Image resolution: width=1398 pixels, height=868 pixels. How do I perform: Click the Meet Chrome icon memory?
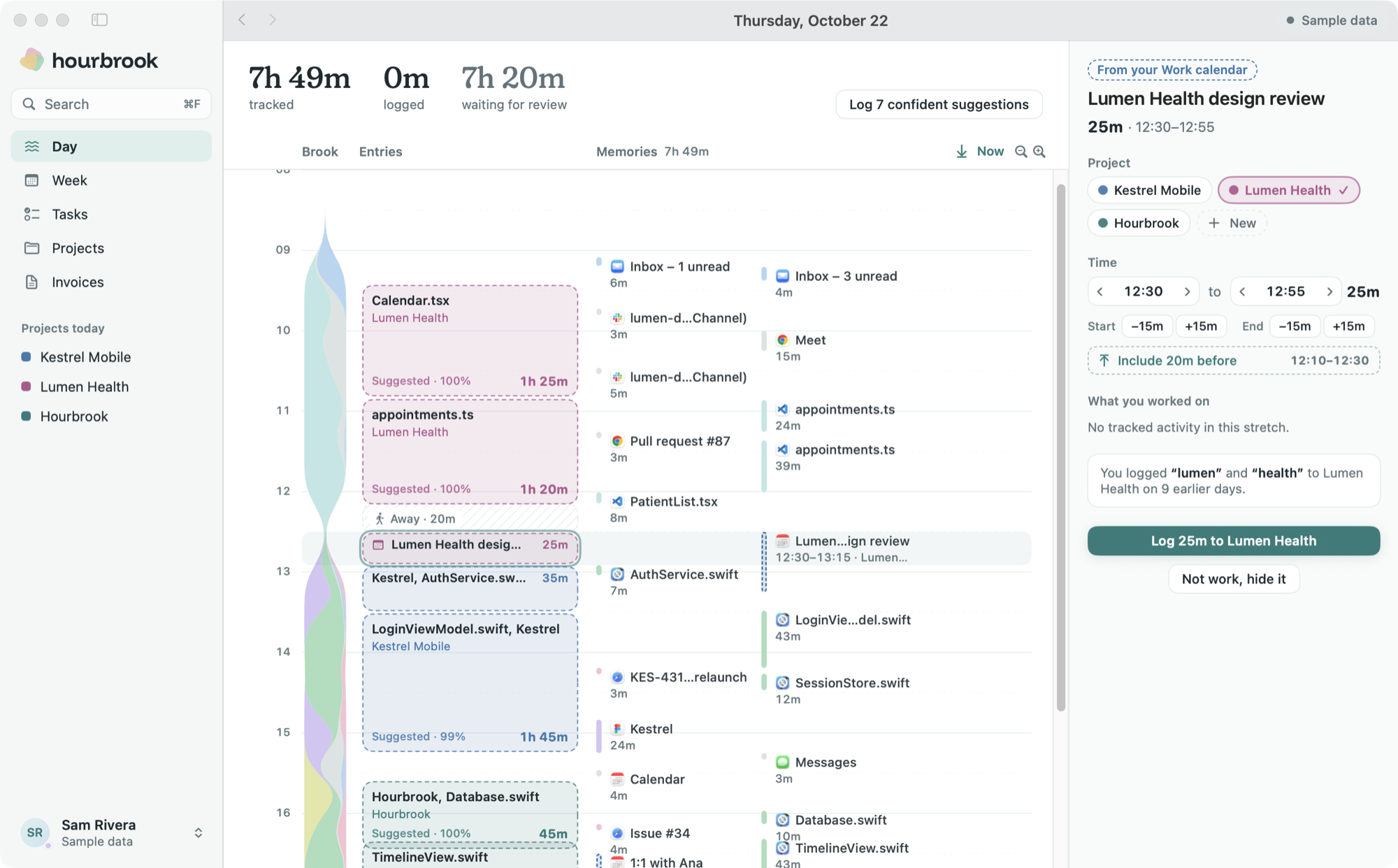783,340
